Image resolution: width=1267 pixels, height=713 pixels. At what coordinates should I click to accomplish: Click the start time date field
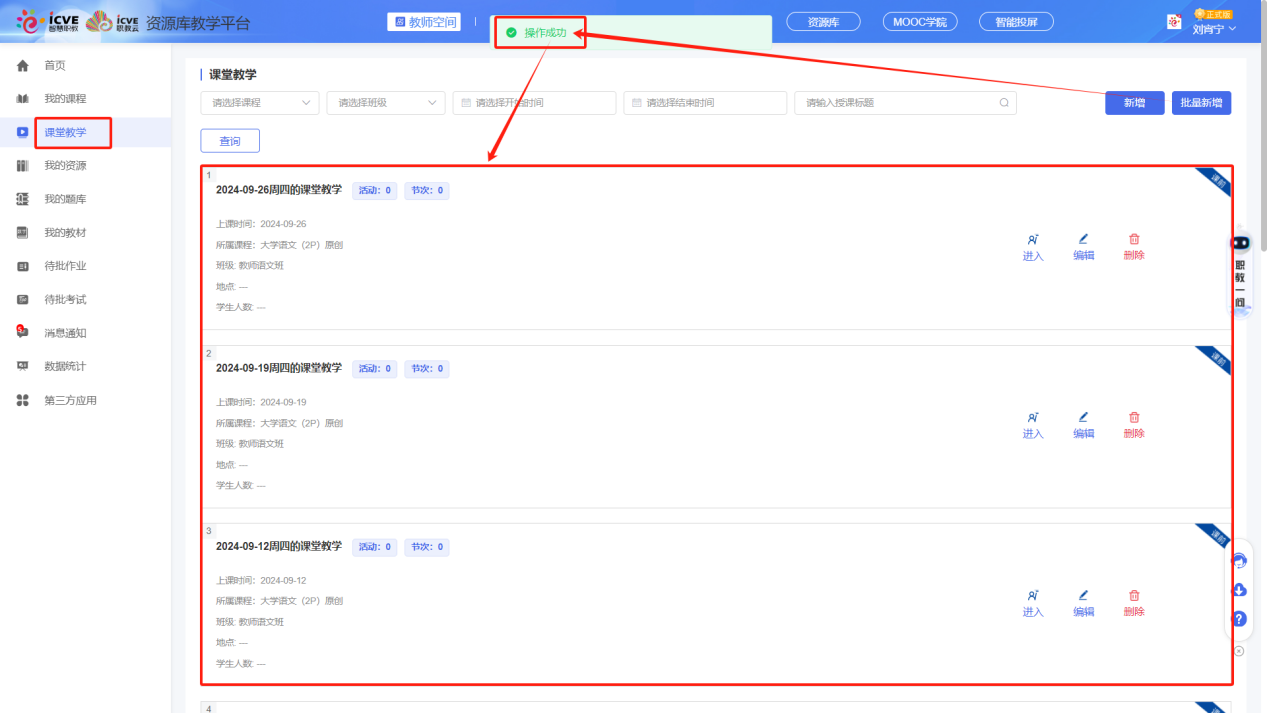(534, 103)
